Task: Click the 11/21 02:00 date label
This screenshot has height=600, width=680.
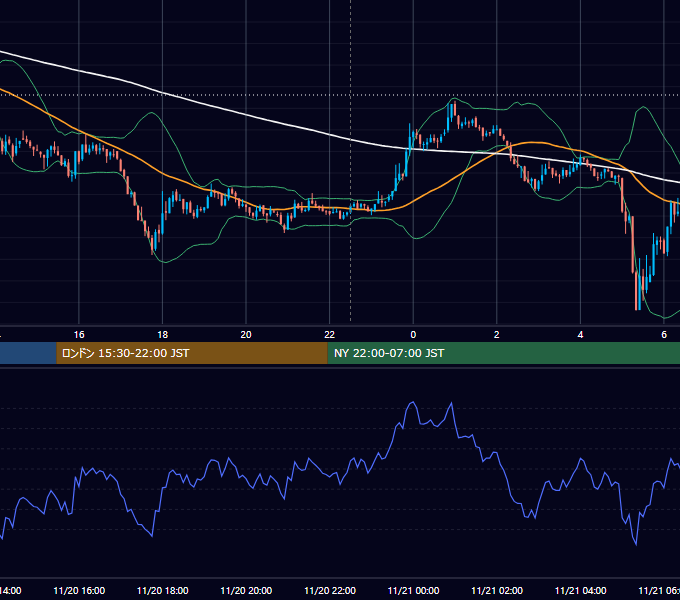Action: coord(497,590)
